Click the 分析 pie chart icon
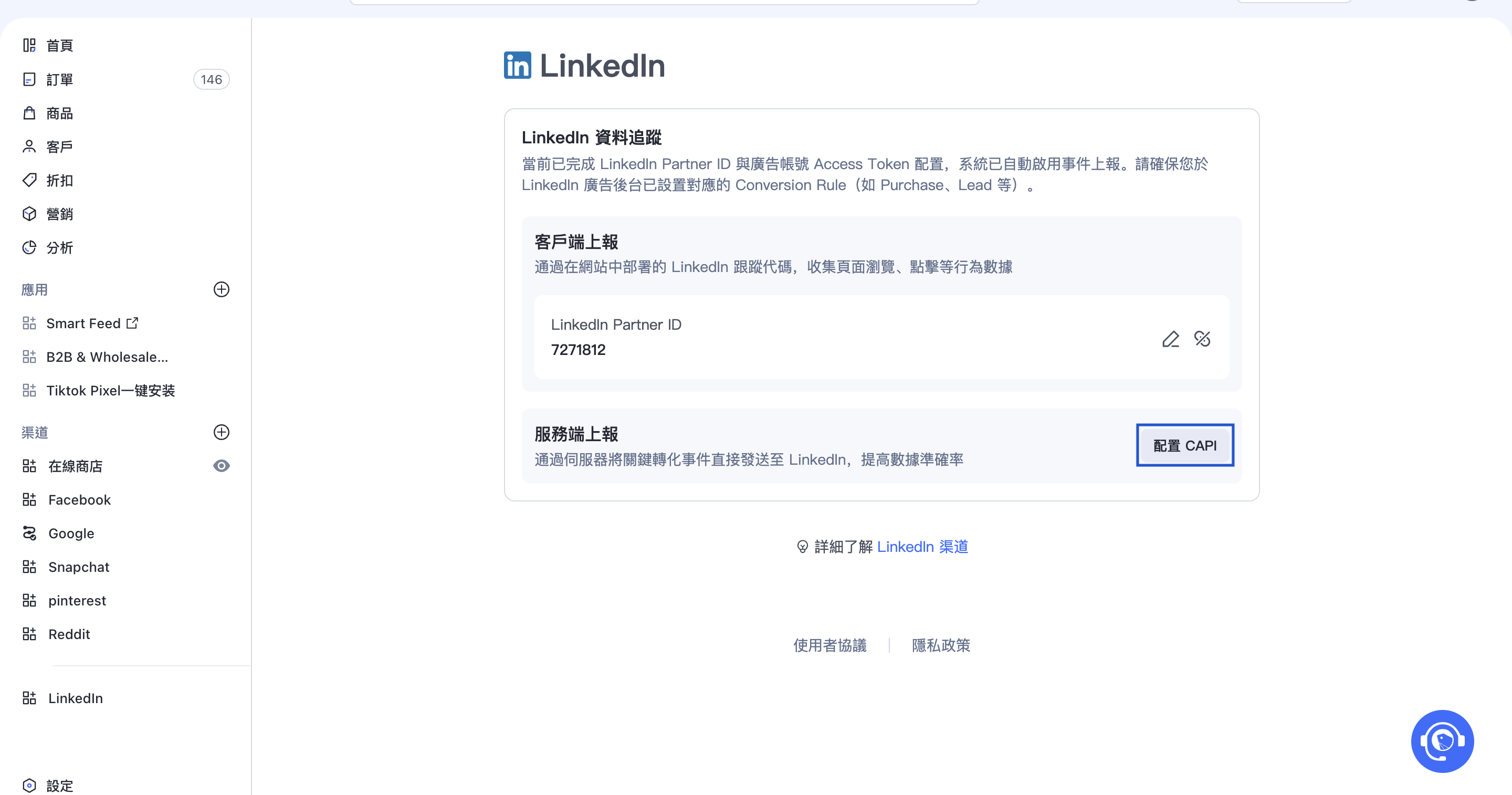 point(29,248)
